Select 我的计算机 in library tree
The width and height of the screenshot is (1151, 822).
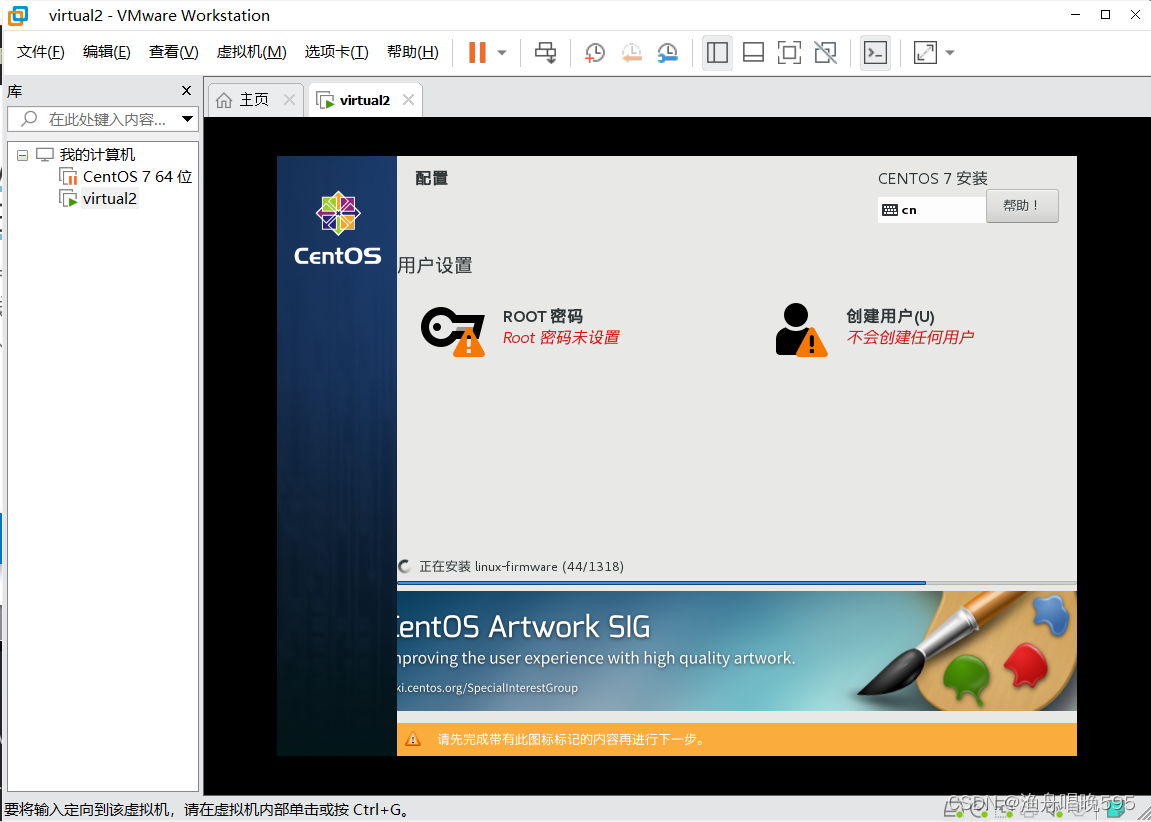point(97,155)
